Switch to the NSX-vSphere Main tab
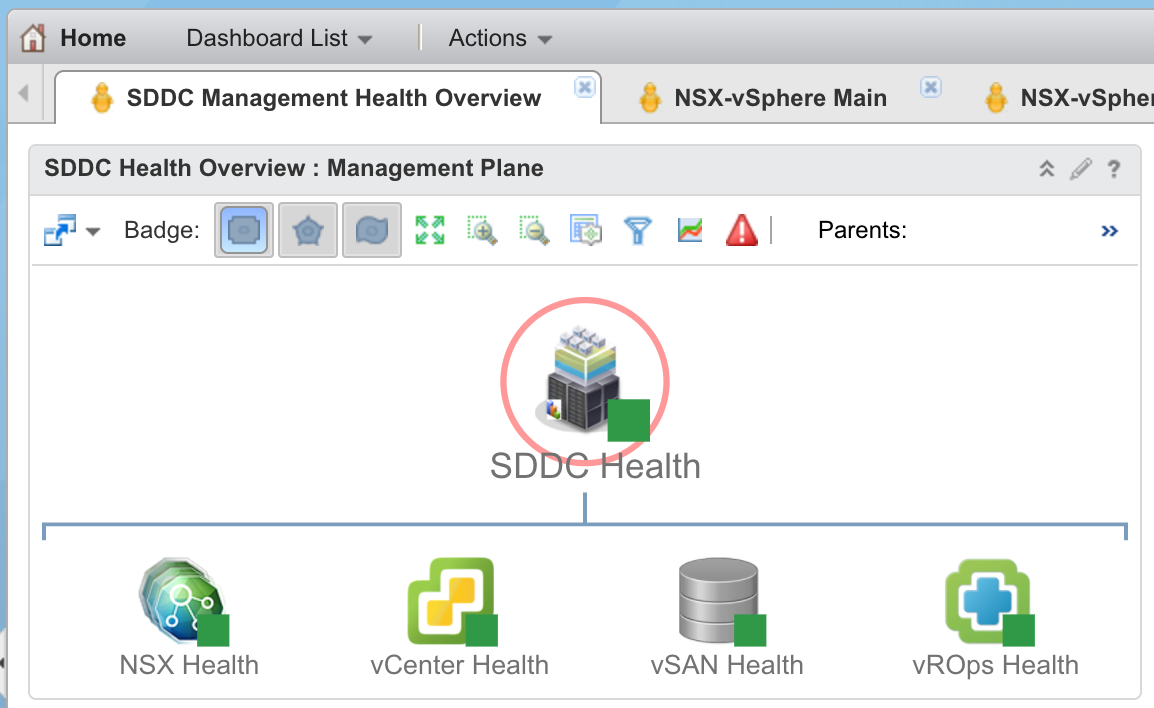The image size is (1154, 708). tap(780, 98)
